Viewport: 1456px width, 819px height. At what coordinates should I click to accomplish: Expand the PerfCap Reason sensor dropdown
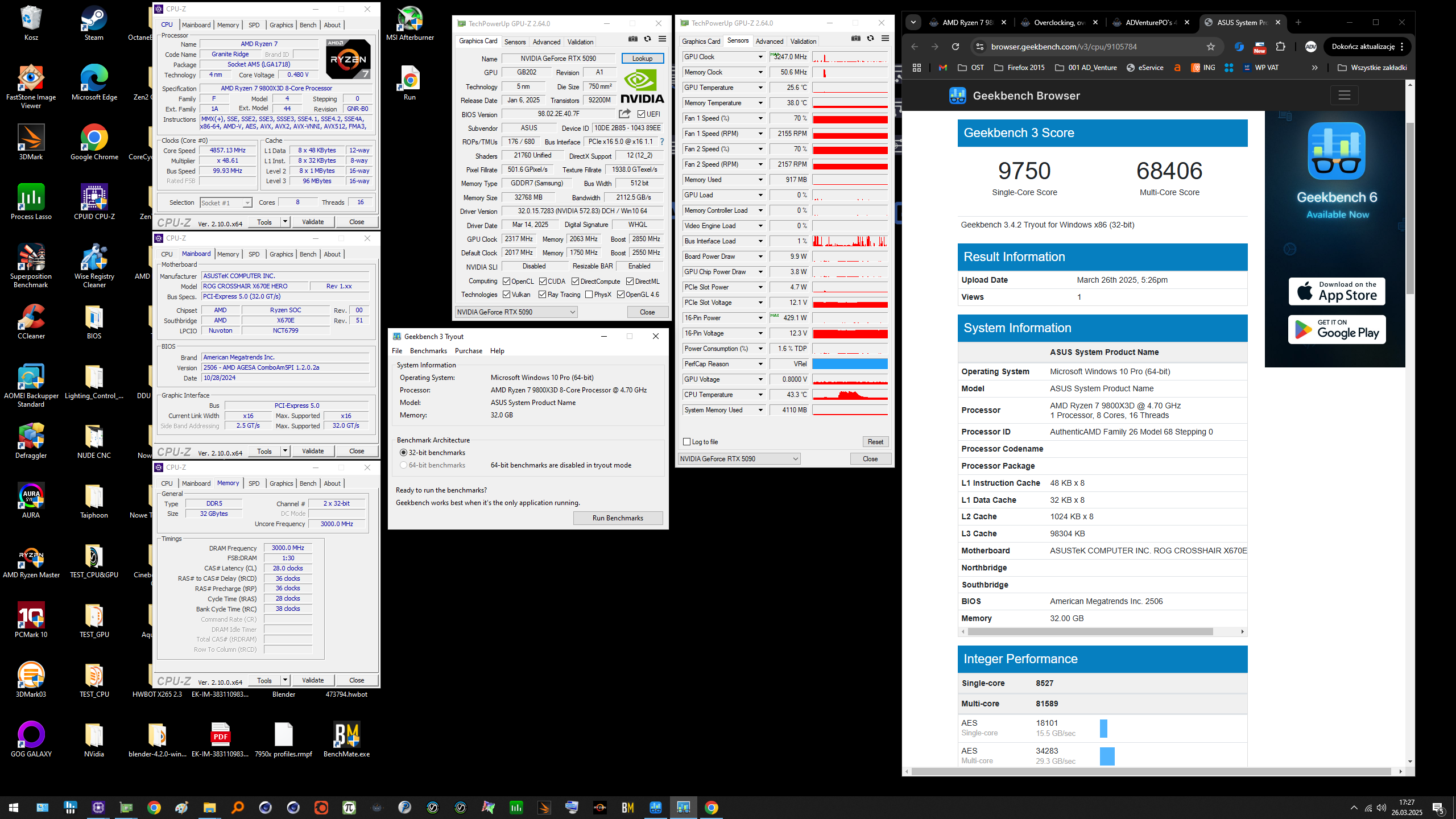[x=760, y=364]
